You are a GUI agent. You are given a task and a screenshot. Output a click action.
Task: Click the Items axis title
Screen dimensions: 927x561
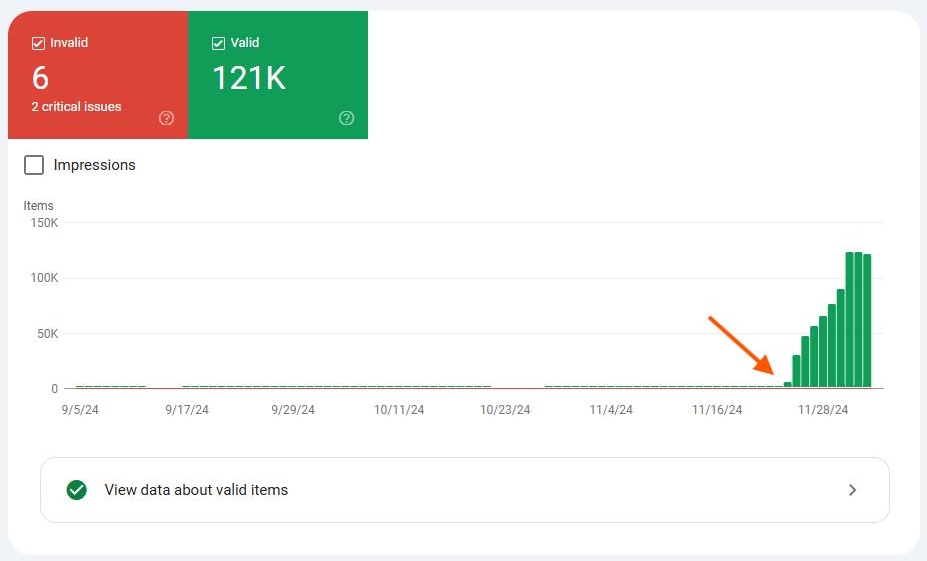pos(39,205)
